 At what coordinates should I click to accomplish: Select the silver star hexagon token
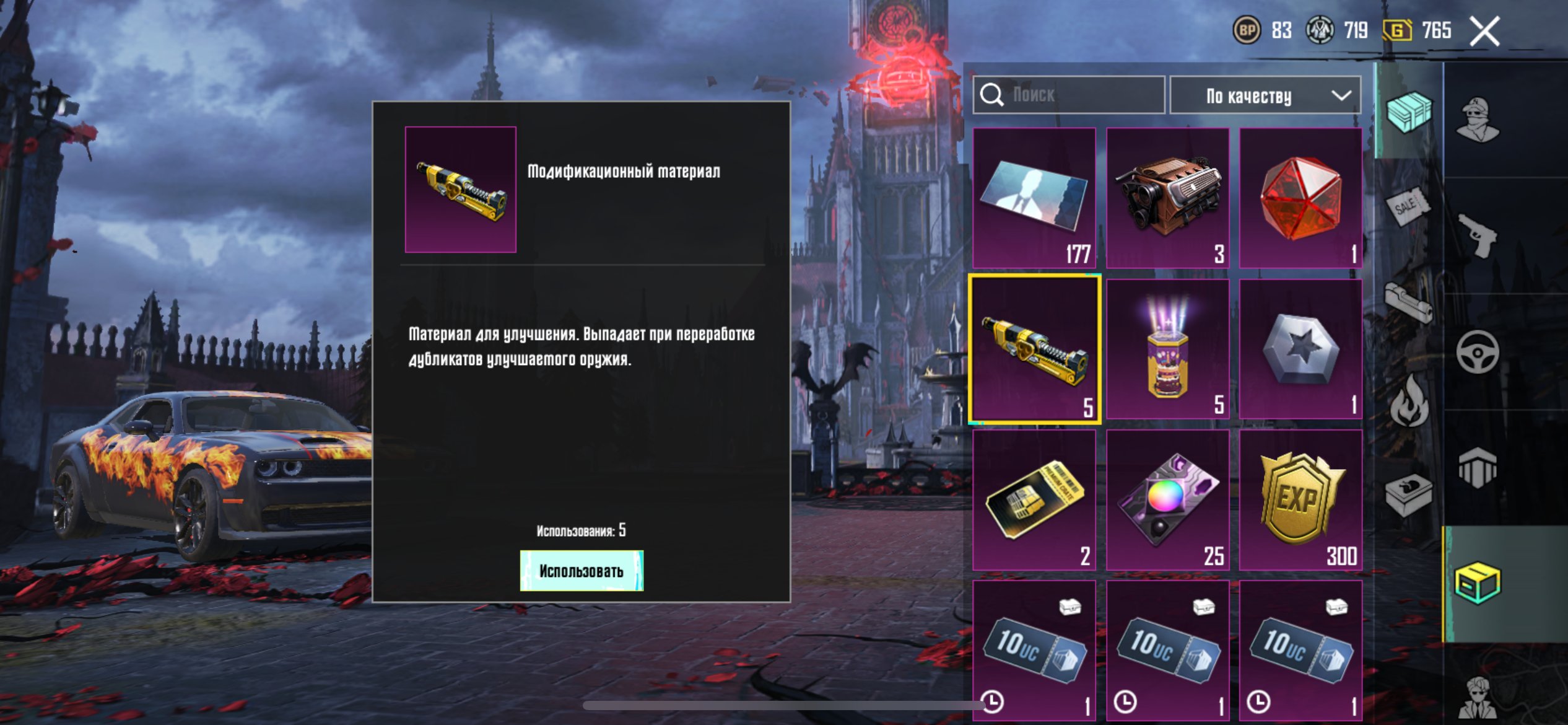pyautogui.click(x=1300, y=349)
